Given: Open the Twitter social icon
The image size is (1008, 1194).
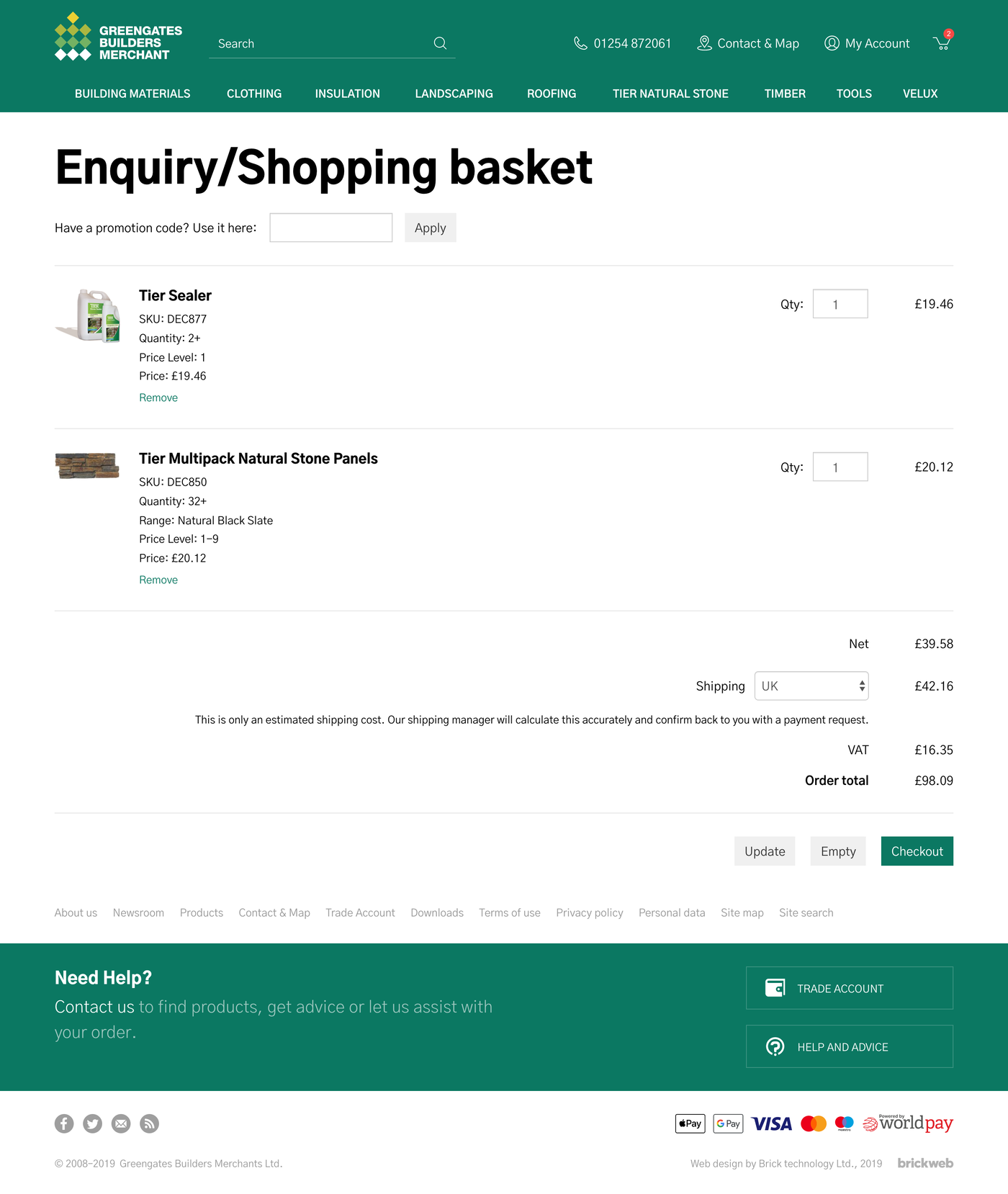Looking at the screenshot, I should click(92, 1123).
